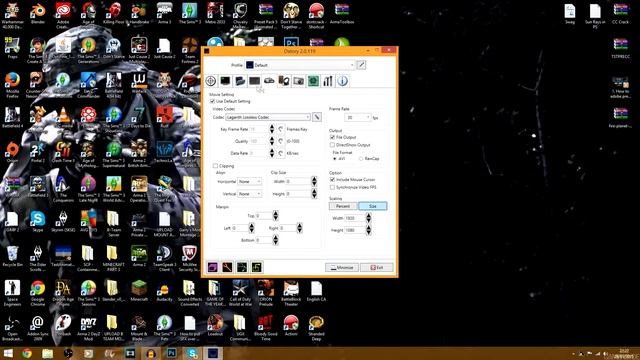The width and height of the screenshot is (640, 360).
Task: Select the RawCap file format radio
Action: click(361, 159)
